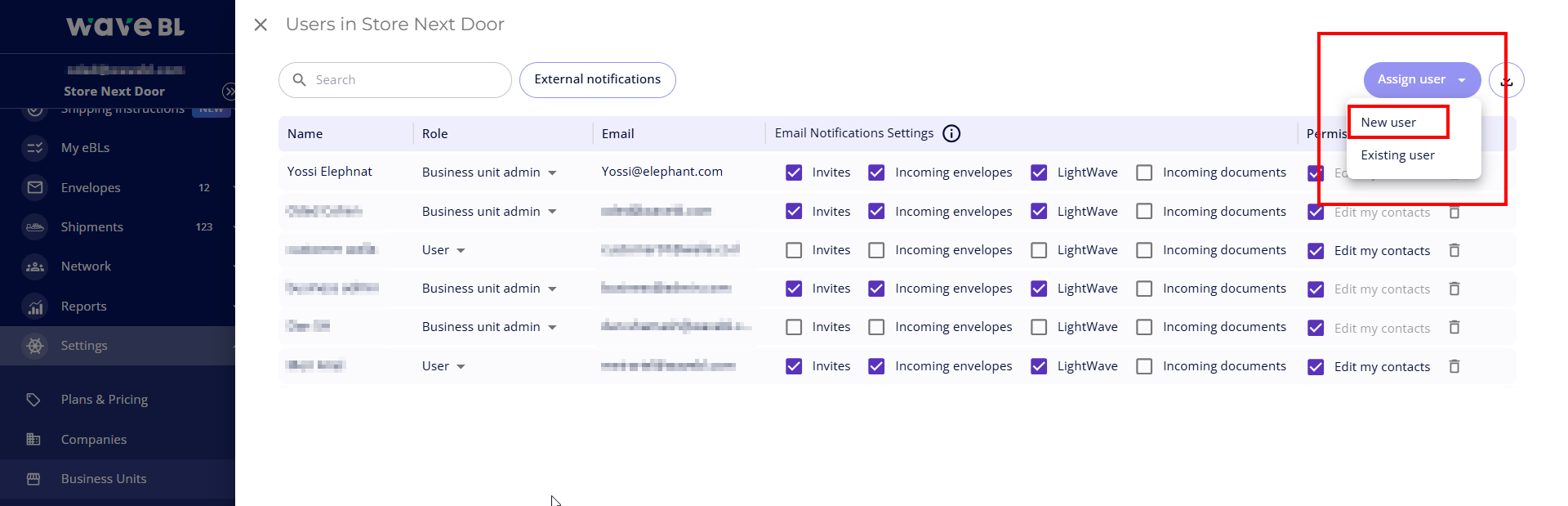Toggle Incoming envelopes for Yossi Elephnat
Image resolution: width=1568 pixels, height=506 pixels.
click(876, 172)
